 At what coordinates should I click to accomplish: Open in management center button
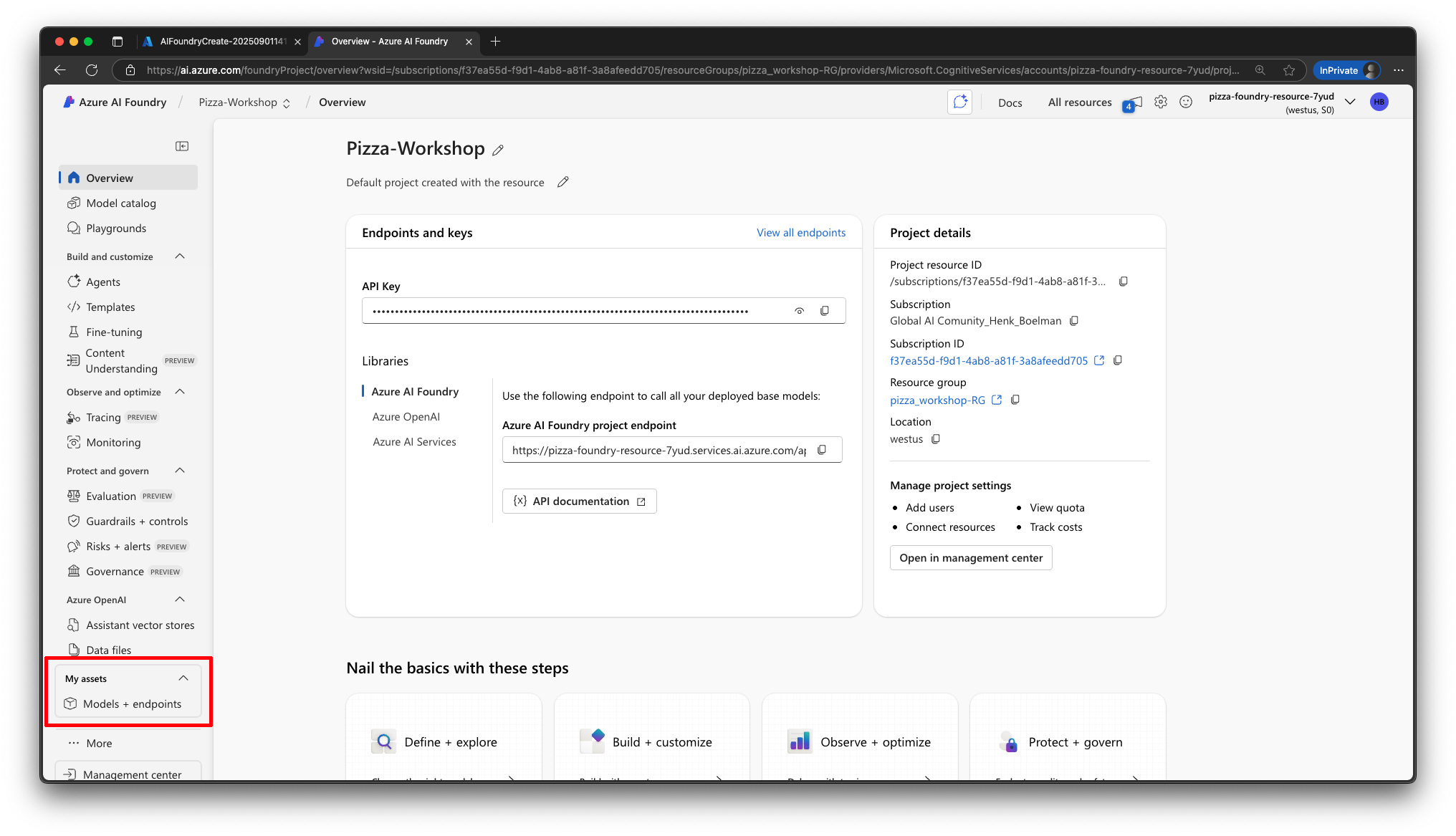coord(970,558)
